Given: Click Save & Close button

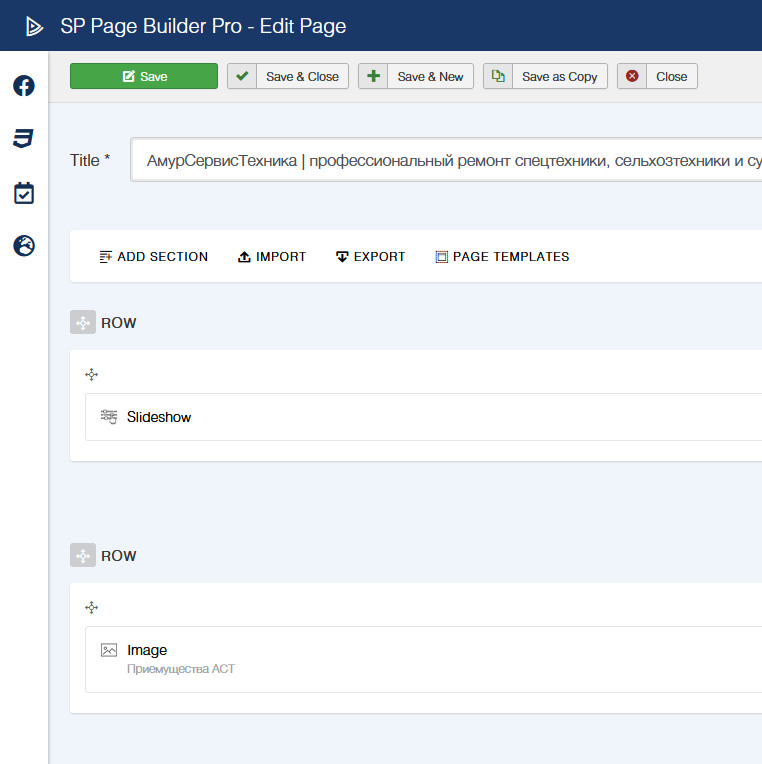Looking at the screenshot, I should [x=288, y=77].
